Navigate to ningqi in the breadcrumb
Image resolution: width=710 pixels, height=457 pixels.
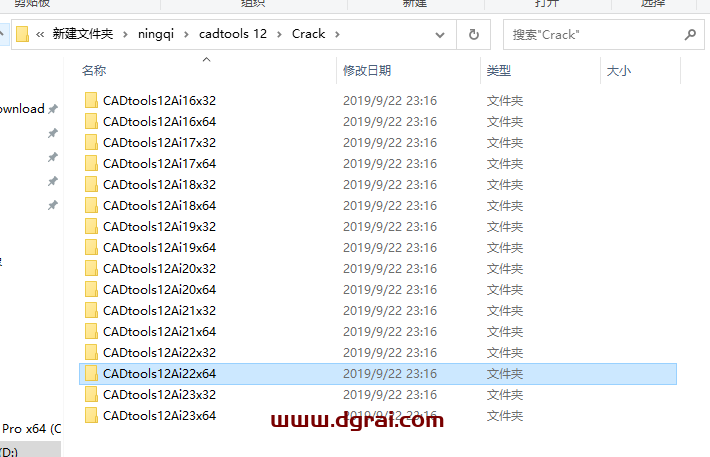156,34
